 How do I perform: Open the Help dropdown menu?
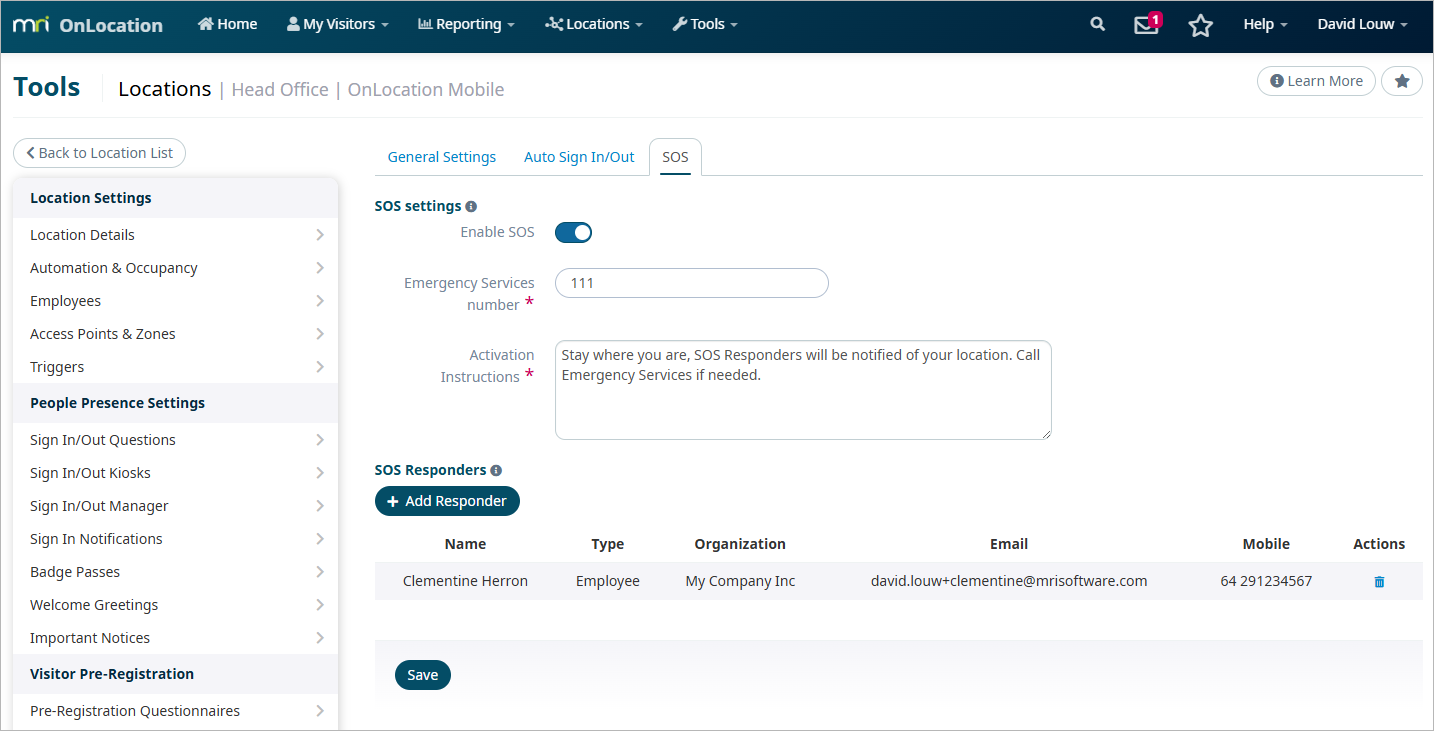click(x=1265, y=24)
